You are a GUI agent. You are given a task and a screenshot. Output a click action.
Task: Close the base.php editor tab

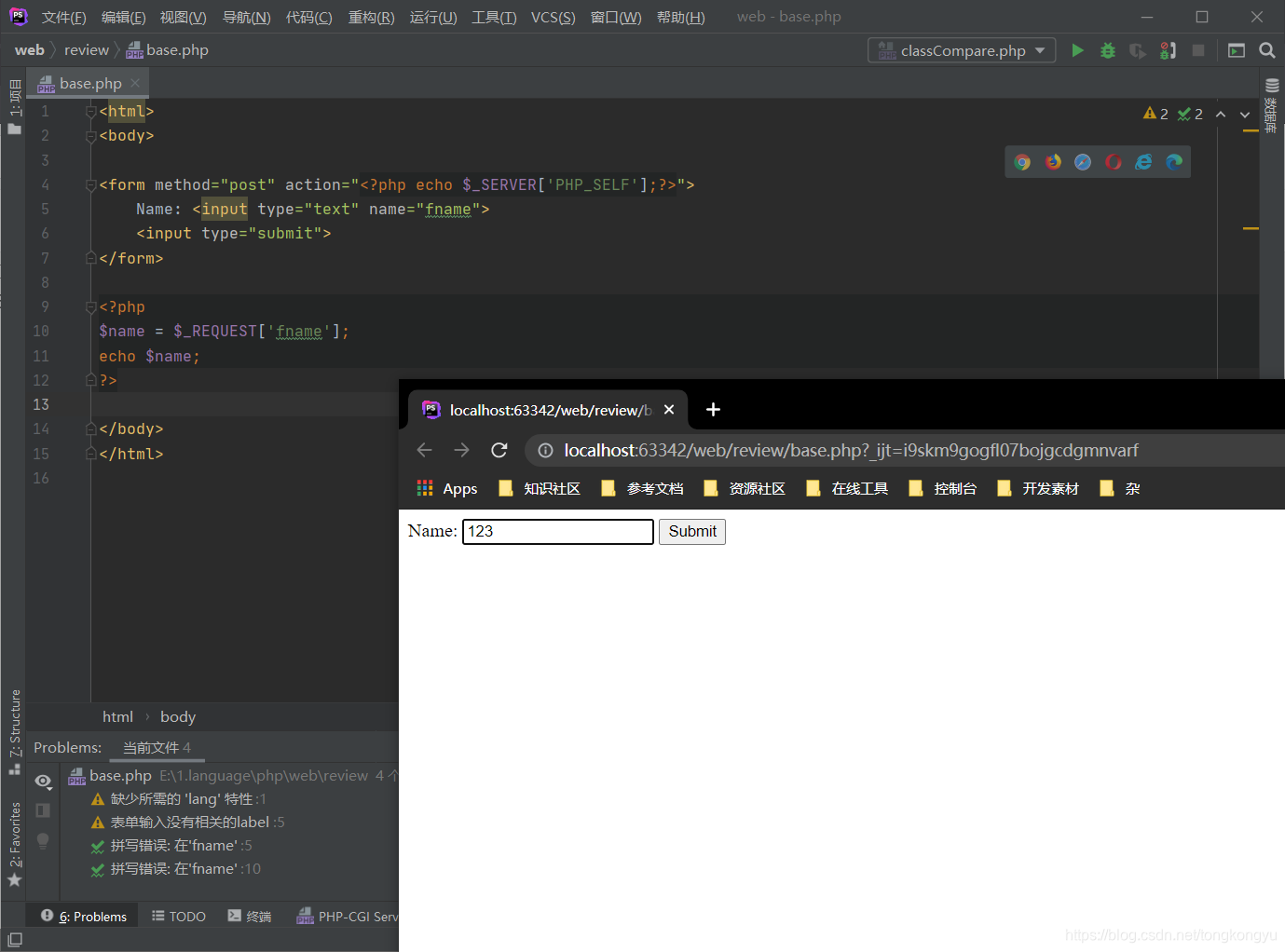(135, 83)
